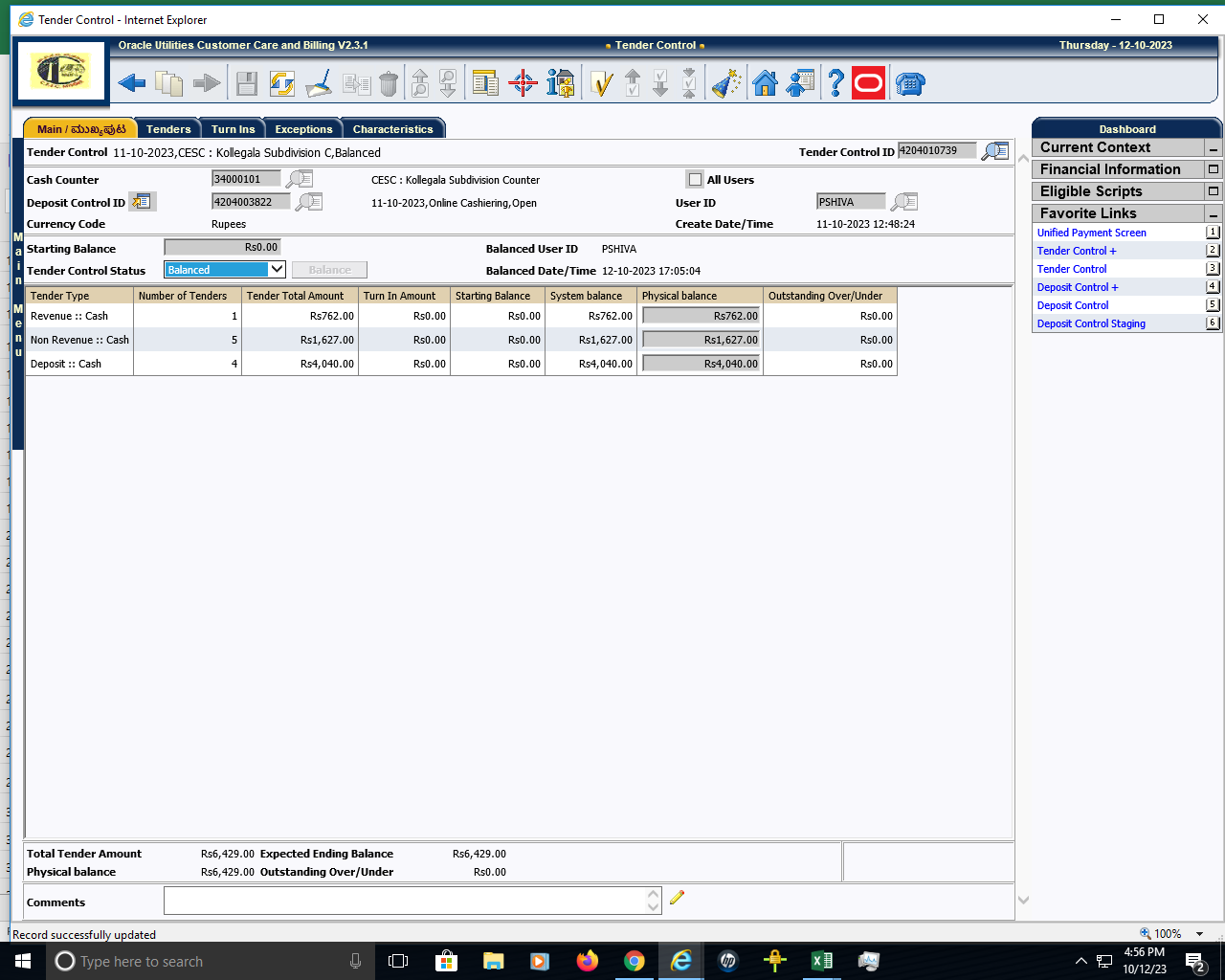This screenshot has height=980, width=1225.
Task: Click the Cash Counter search icon
Action: click(300, 179)
